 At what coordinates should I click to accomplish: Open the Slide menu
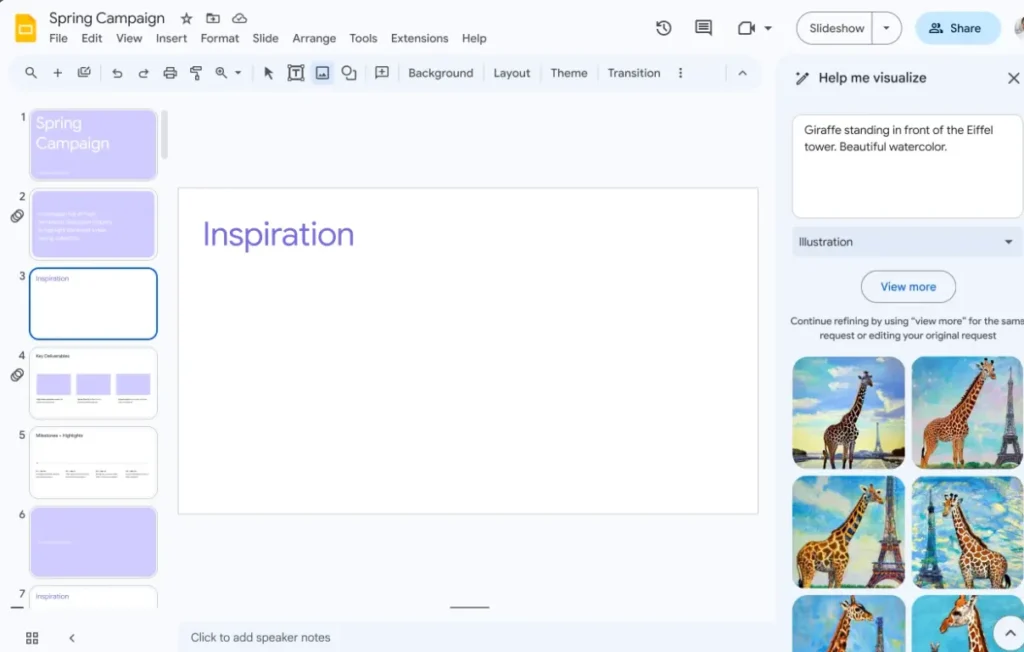(x=265, y=39)
